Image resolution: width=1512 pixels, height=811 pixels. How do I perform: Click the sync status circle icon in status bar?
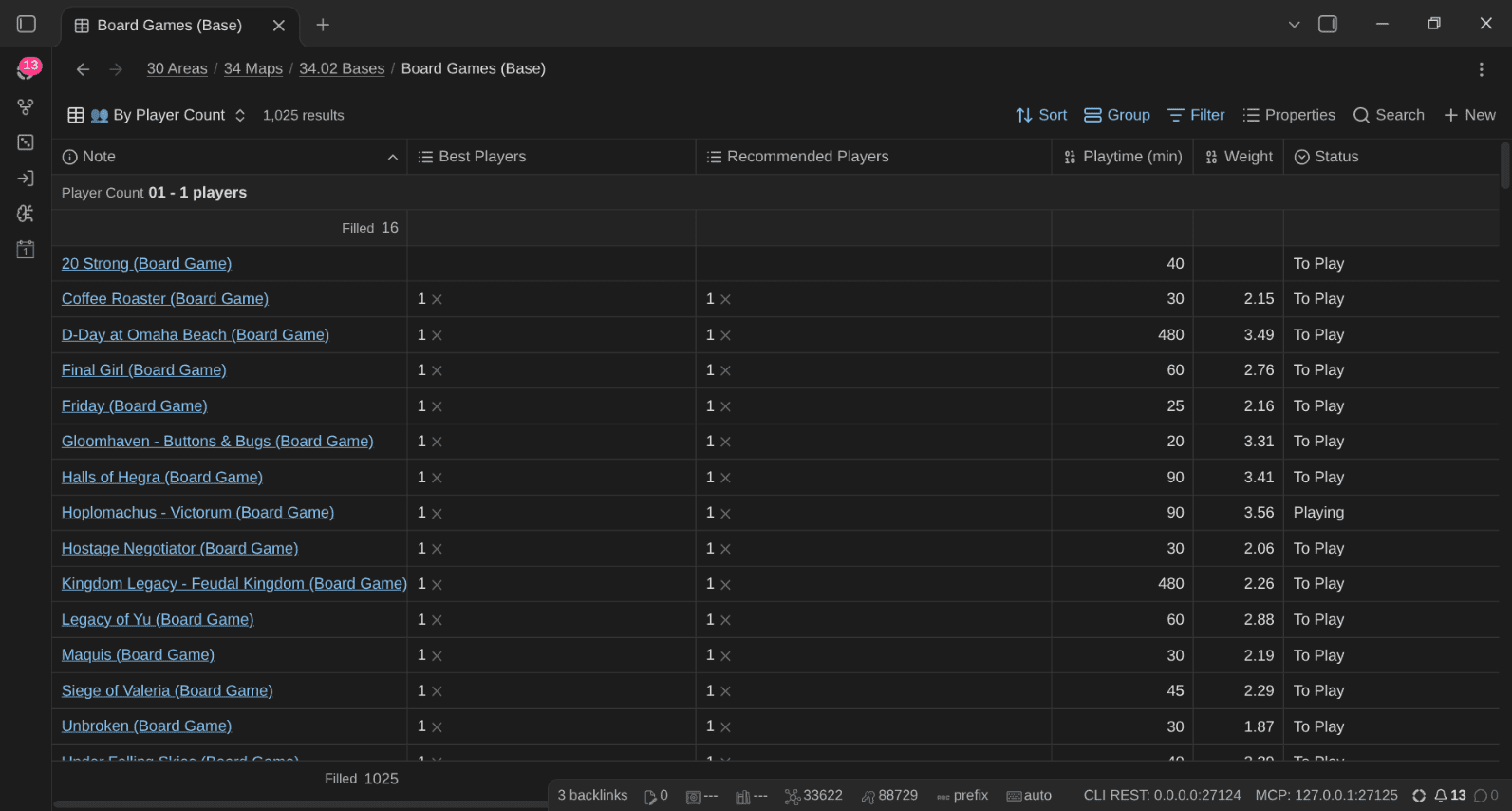coord(1419,796)
